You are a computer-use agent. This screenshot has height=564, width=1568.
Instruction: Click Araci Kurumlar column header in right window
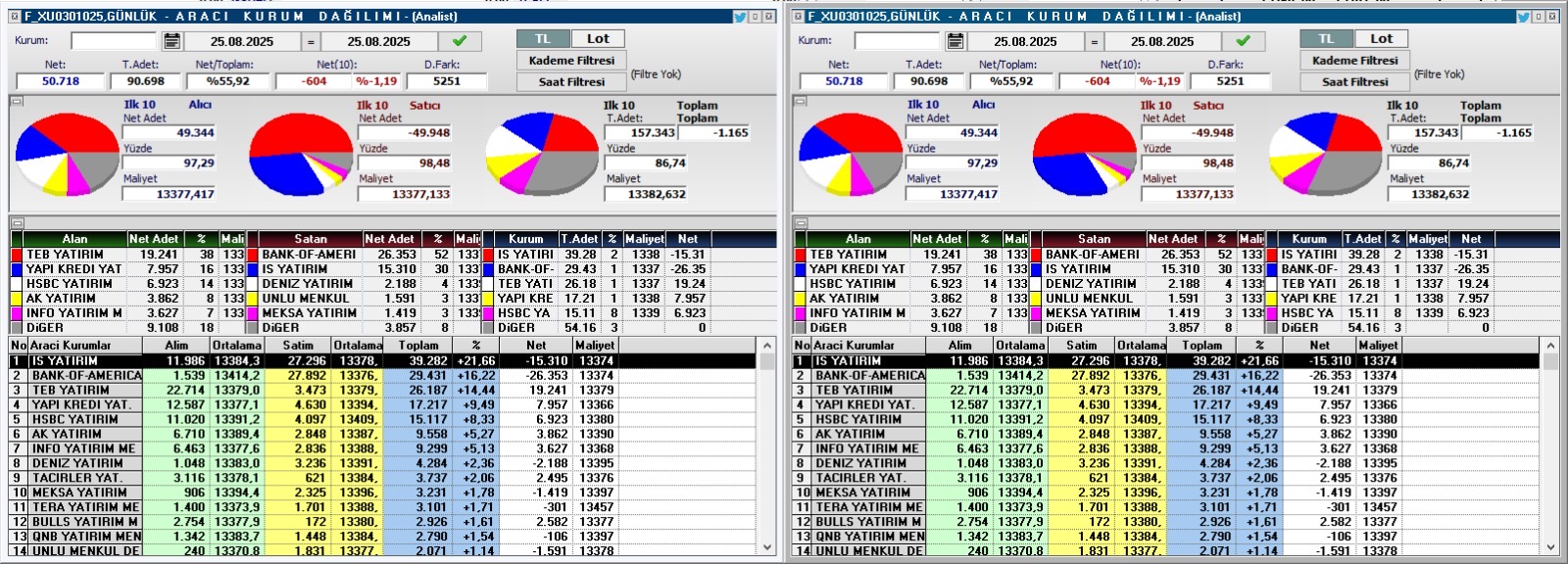point(868,346)
